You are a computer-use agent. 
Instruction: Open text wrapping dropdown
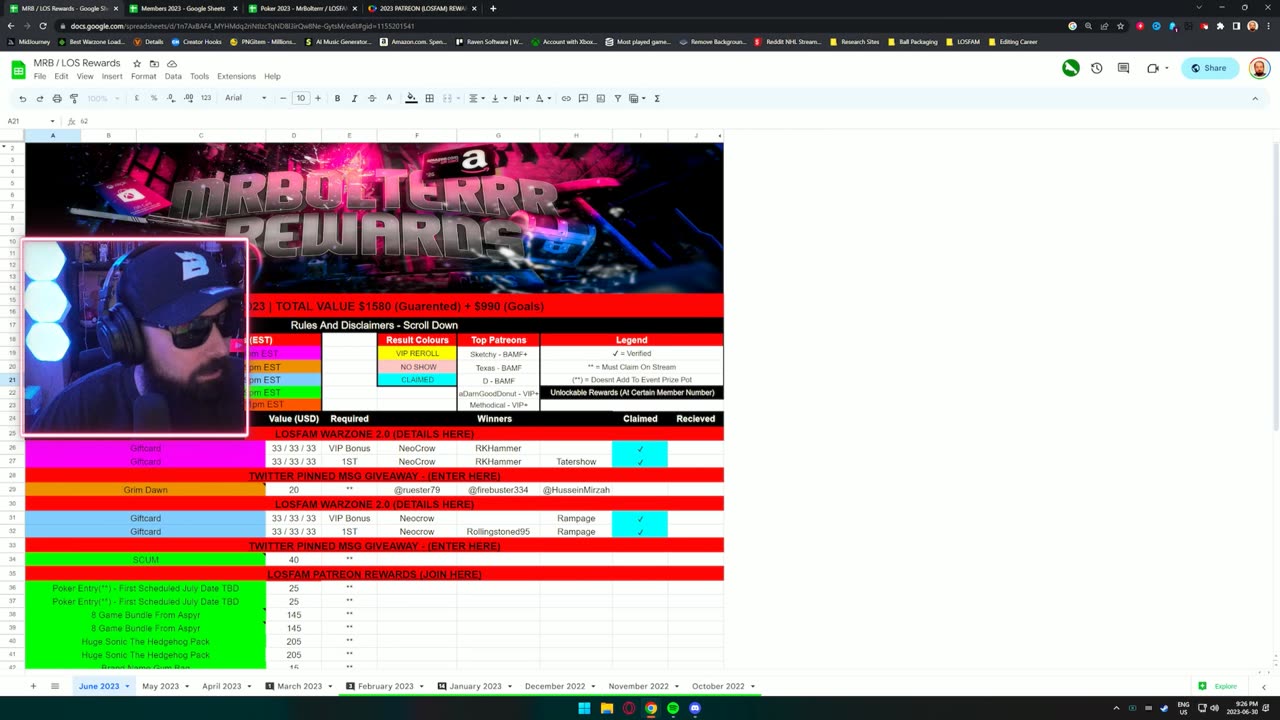520,98
